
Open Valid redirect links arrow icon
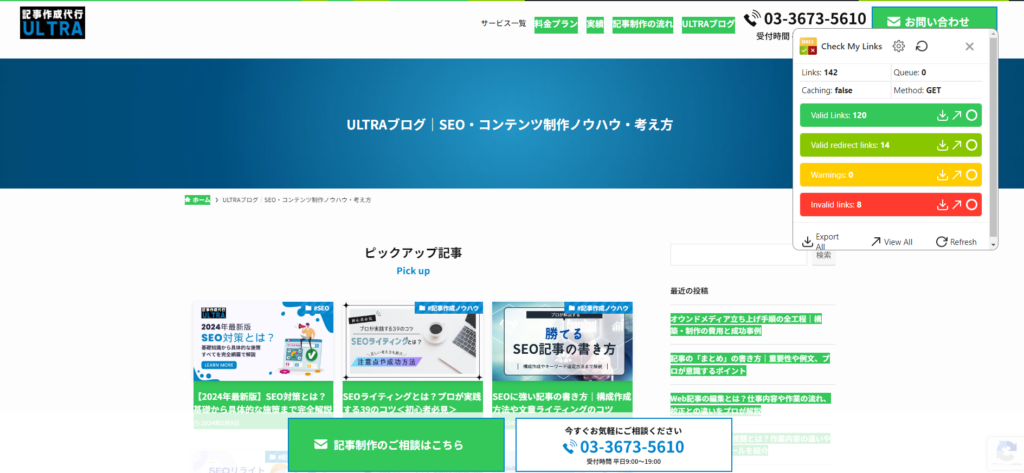coord(956,145)
